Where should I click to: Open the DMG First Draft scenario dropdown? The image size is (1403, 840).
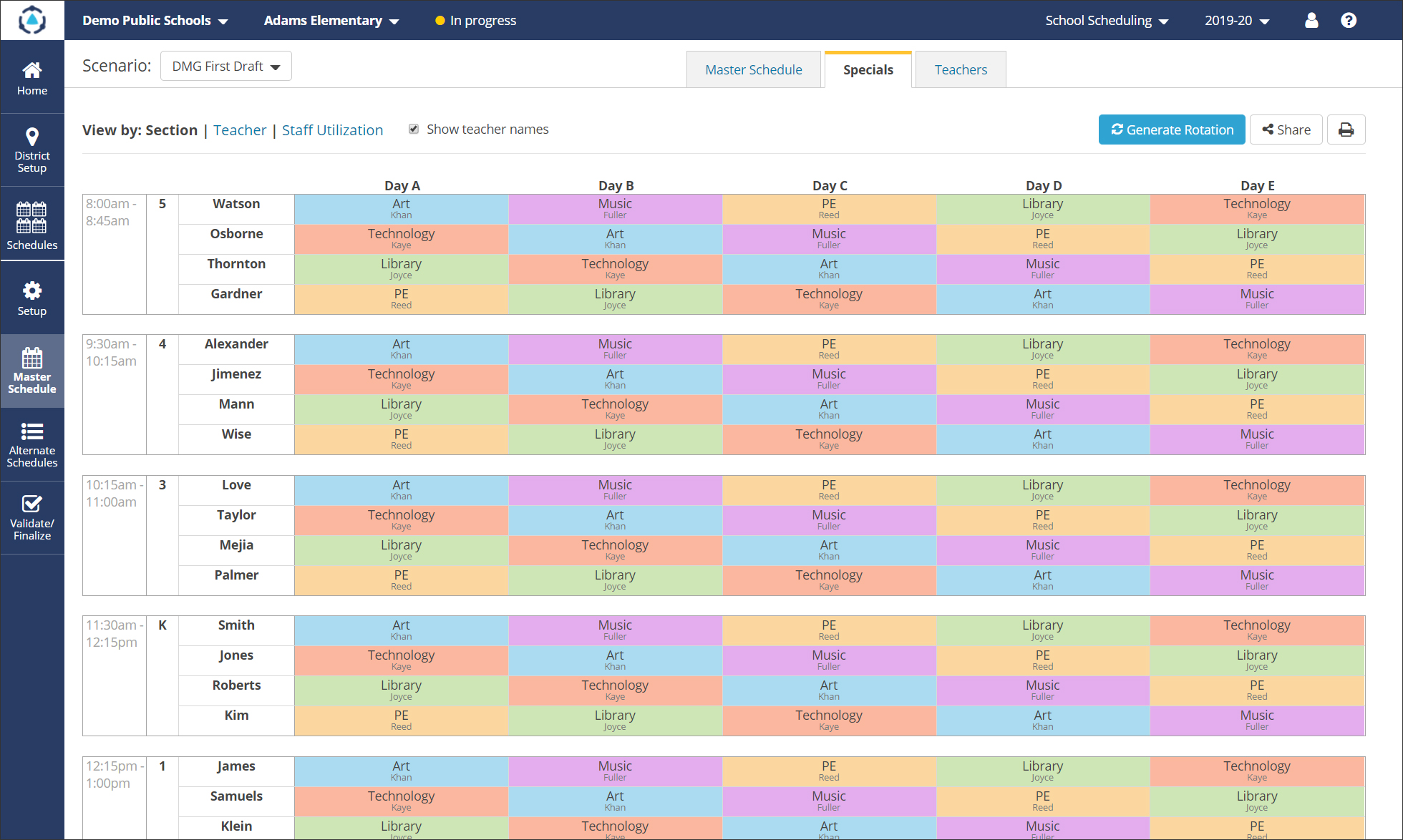point(225,66)
